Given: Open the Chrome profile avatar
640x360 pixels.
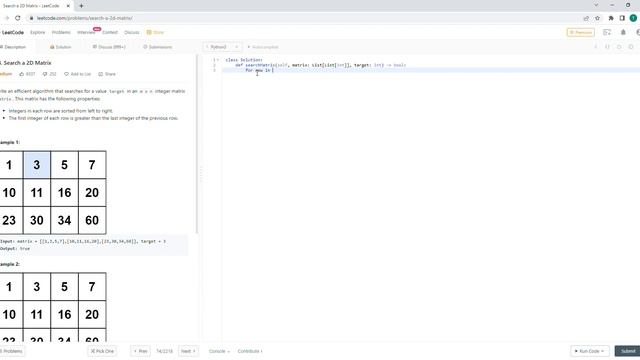Looking at the screenshot, I should tap(633, 18).
